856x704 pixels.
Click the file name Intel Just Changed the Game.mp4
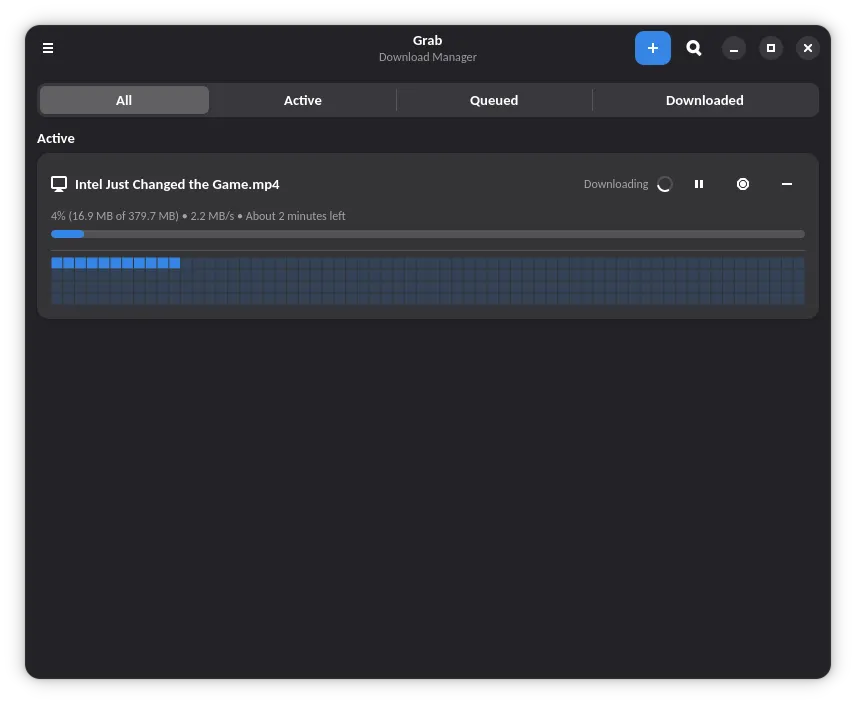[x=177, y=184]
